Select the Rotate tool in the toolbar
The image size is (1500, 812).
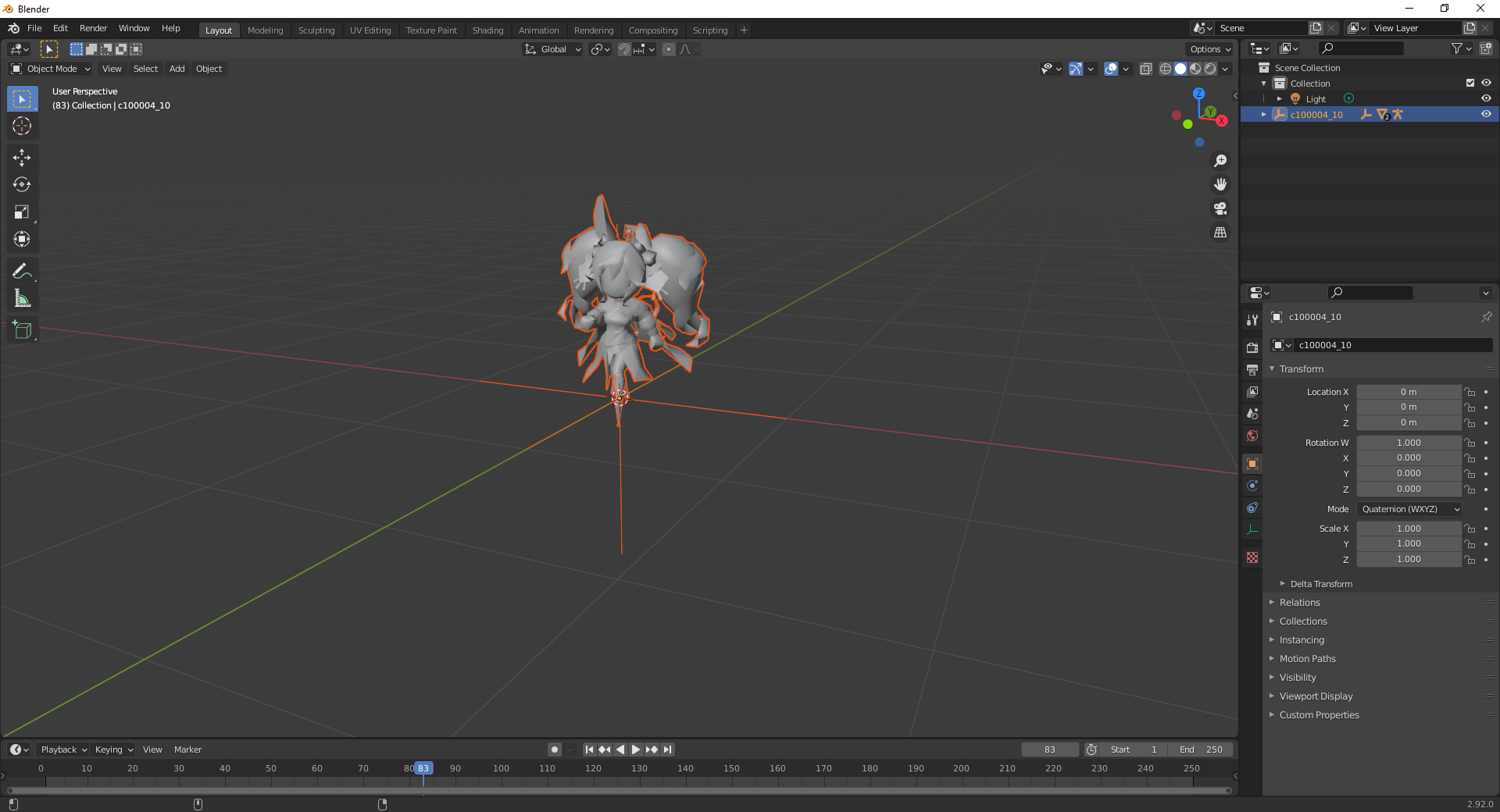22,184
